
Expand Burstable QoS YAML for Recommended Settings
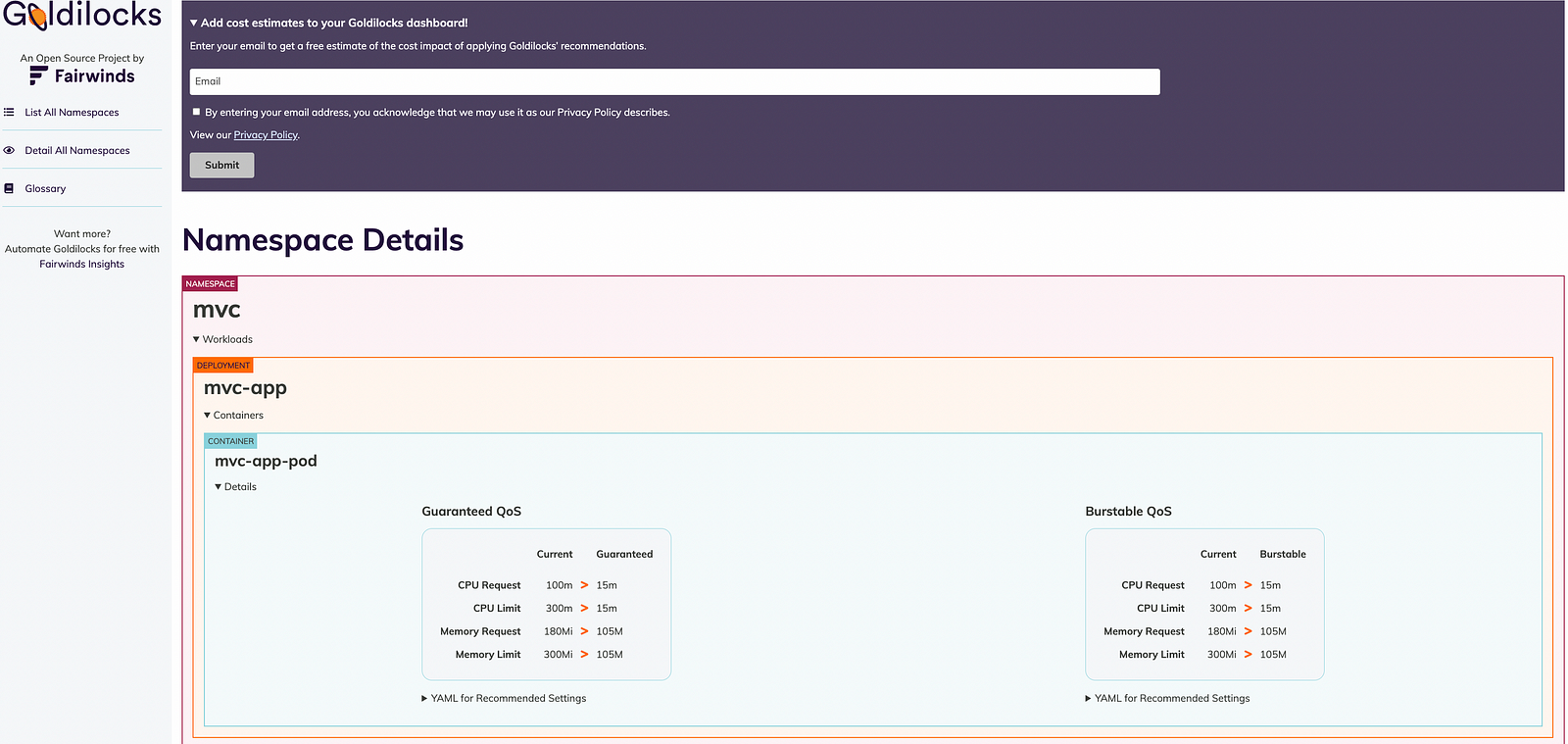coord(1167,699)
